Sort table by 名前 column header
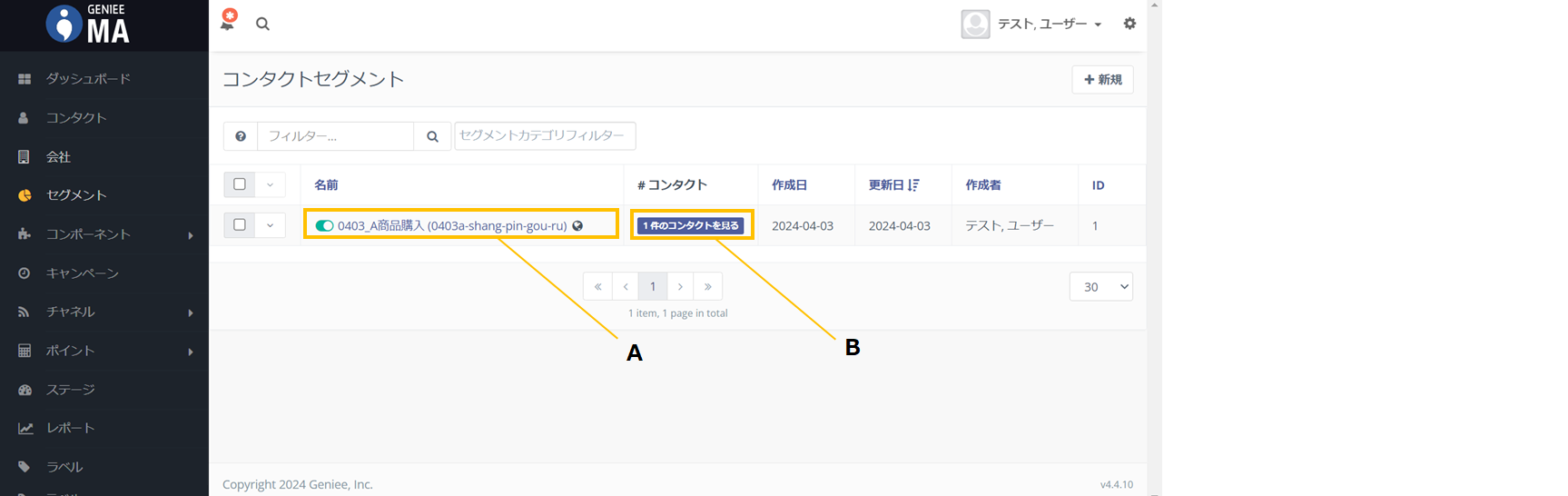The width and height of the screenshot is (1568, 496). (x=326, y=185)
